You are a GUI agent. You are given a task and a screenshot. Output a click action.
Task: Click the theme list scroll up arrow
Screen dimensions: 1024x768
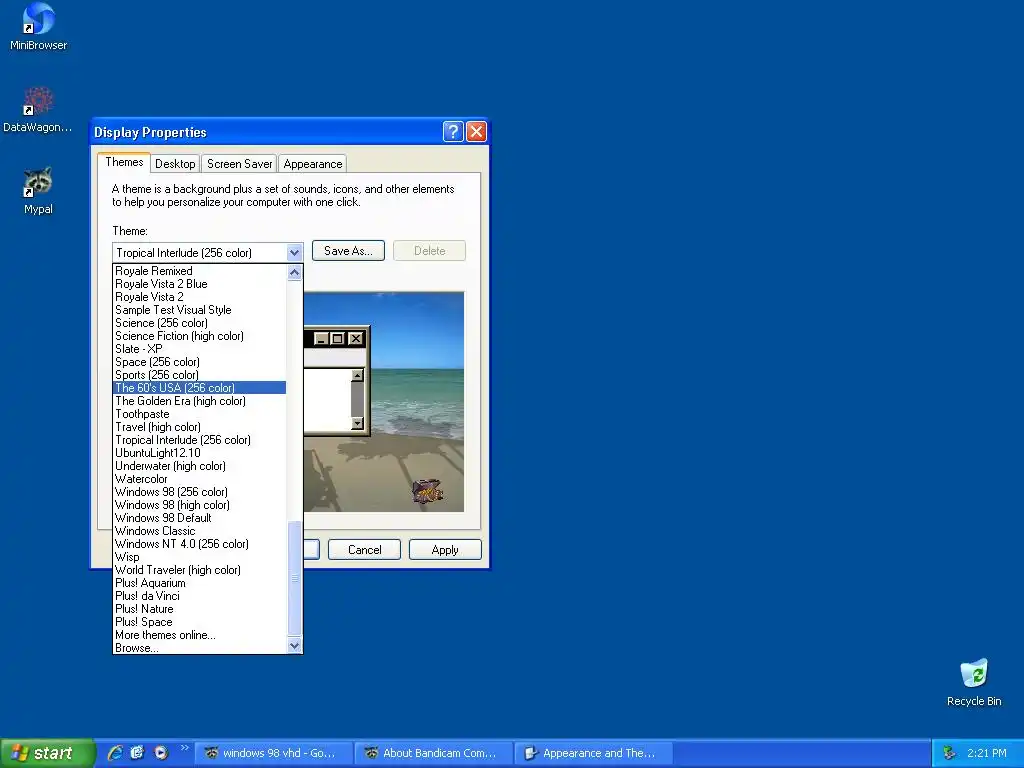(x=295, y=272)
